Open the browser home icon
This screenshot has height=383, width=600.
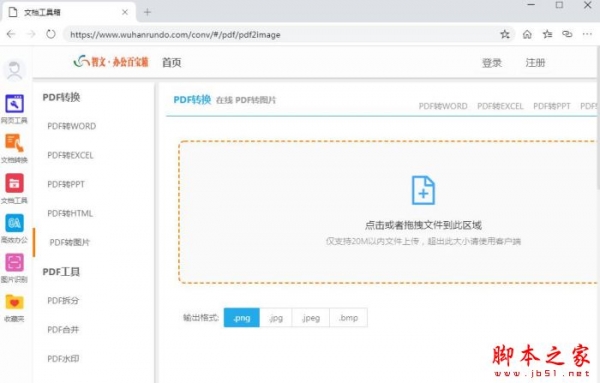(x=527, y=34)
